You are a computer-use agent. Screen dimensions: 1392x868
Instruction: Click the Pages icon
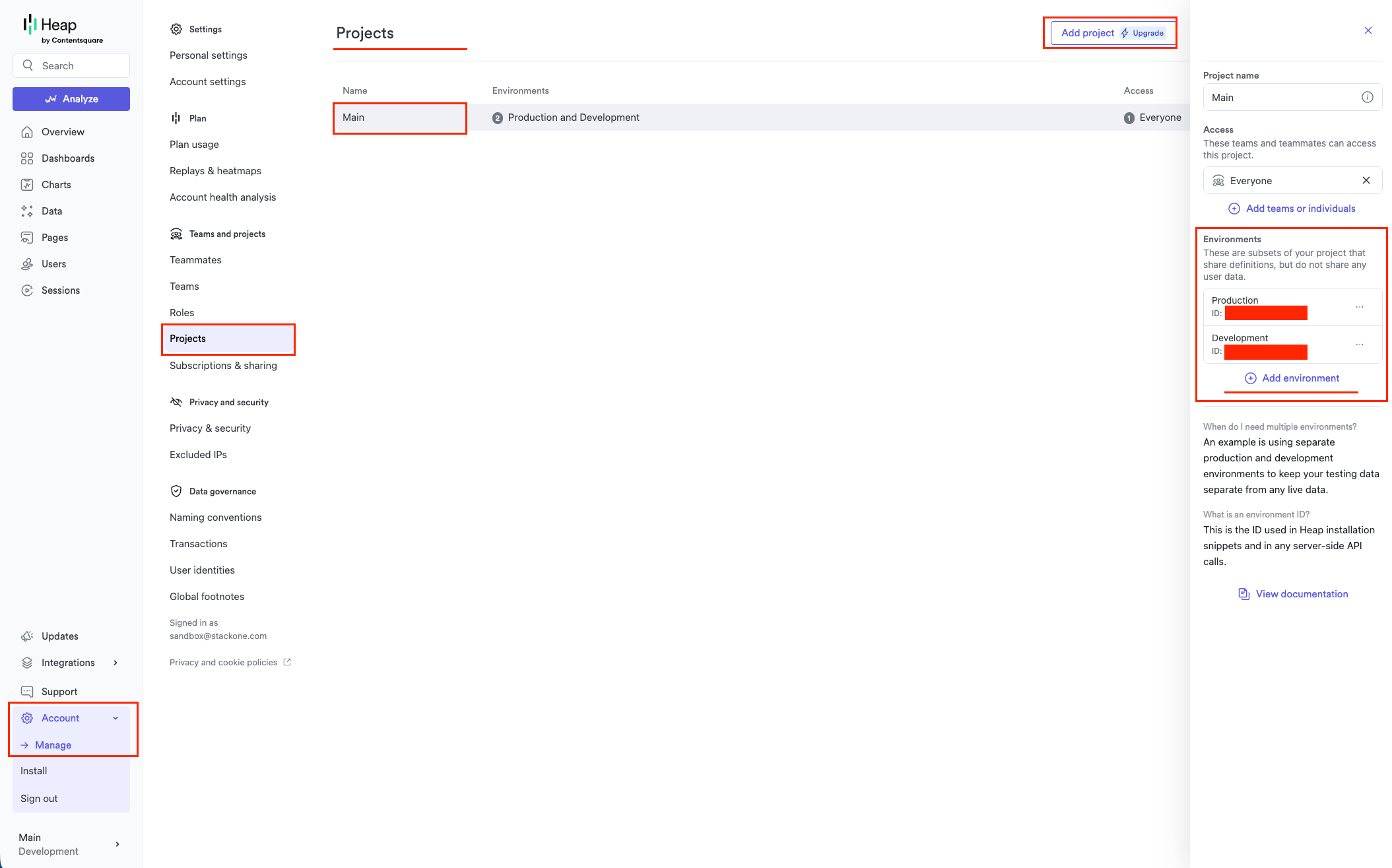click(27, 238)
